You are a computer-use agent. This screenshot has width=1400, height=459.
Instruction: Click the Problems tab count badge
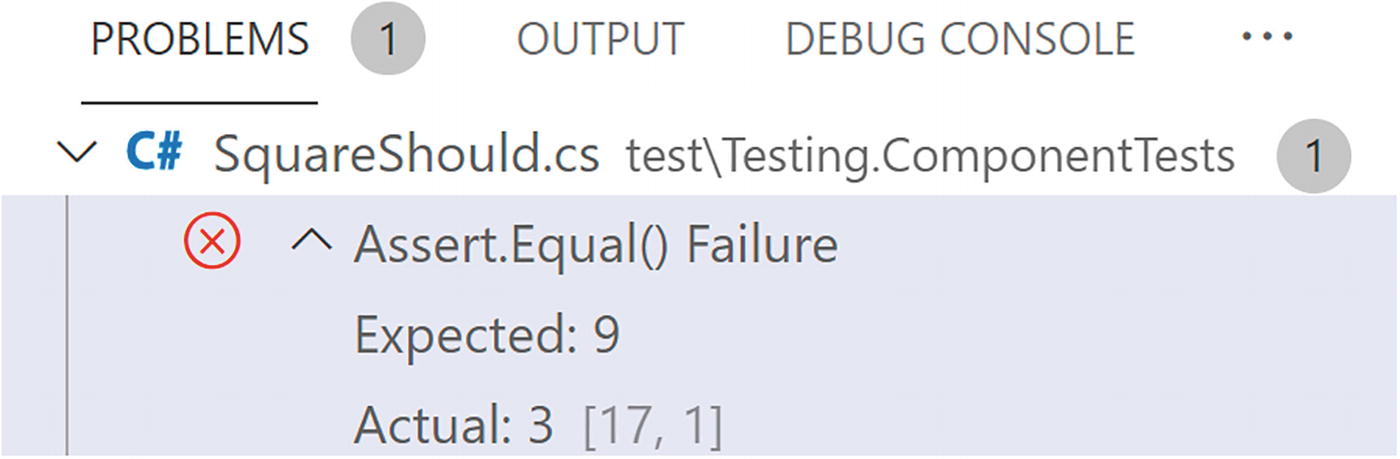tap(388, 40)
